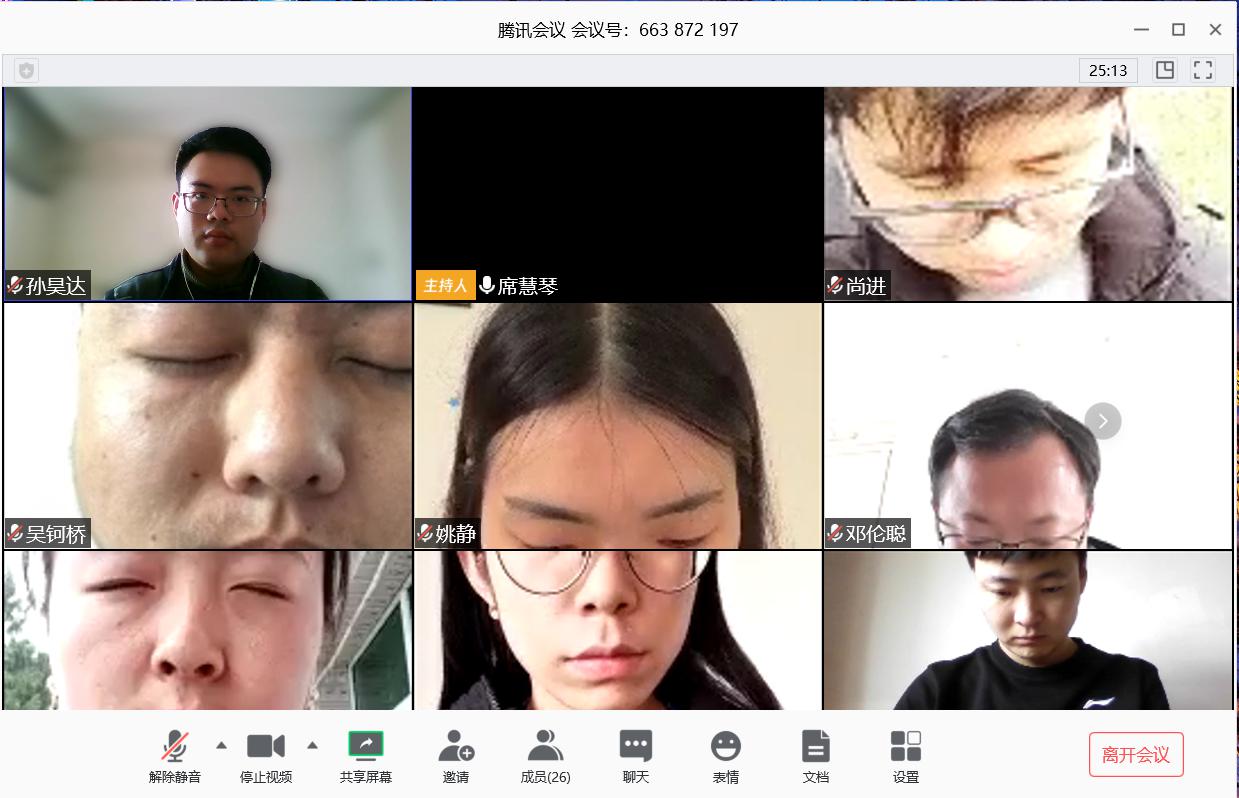The height and width of the screenshot is (798, 1239).
Task: Stop camera with 停止视频 button
Action: 266,756
